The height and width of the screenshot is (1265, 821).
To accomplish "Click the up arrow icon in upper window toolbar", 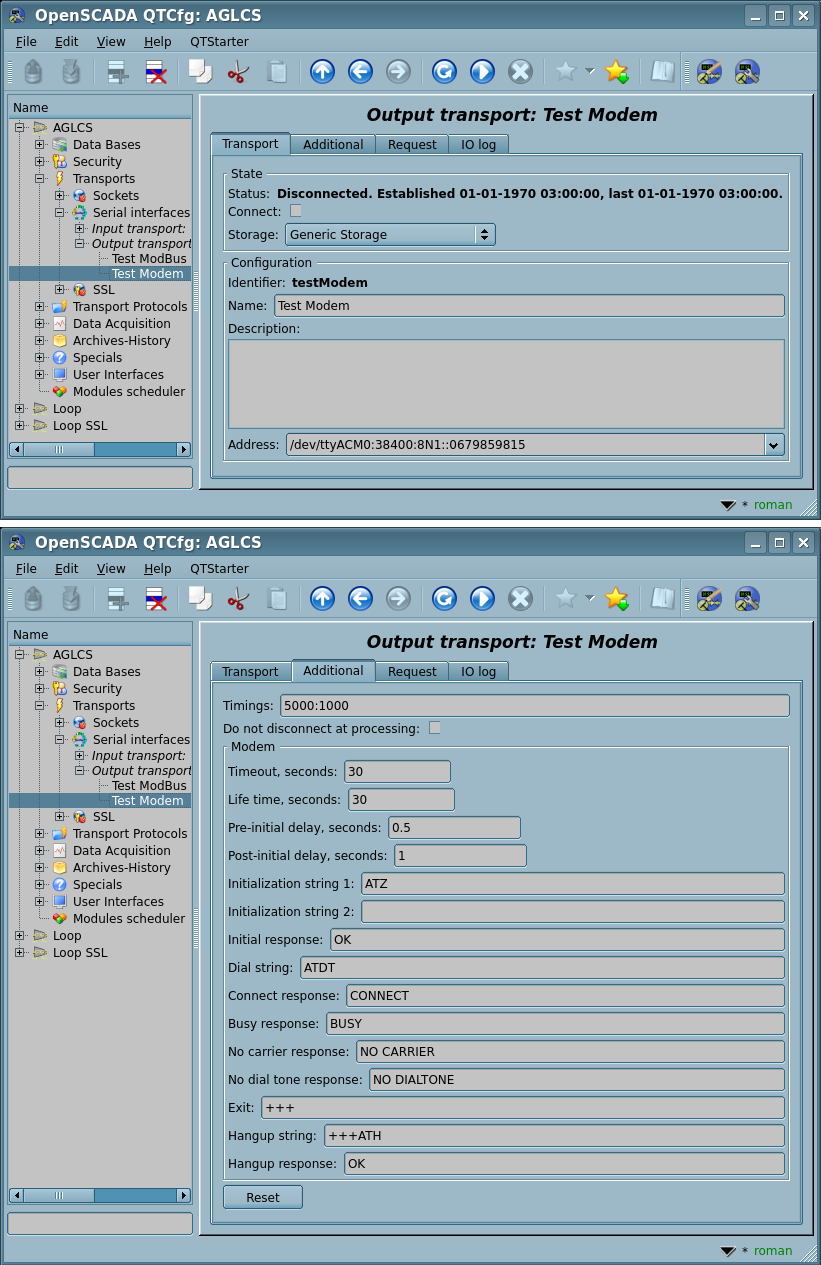I will [322, 72].
